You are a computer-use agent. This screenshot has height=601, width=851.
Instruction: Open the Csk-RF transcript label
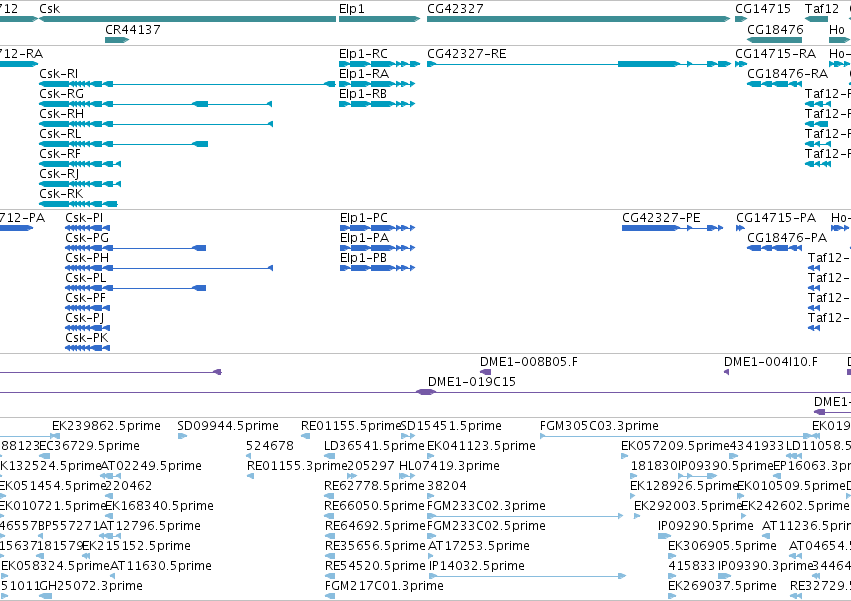60,154
